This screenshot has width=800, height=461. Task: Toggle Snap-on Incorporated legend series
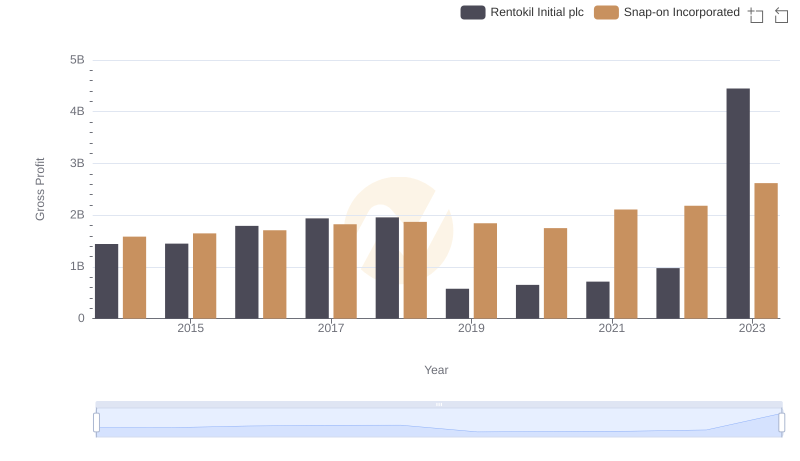pos(667,12)
